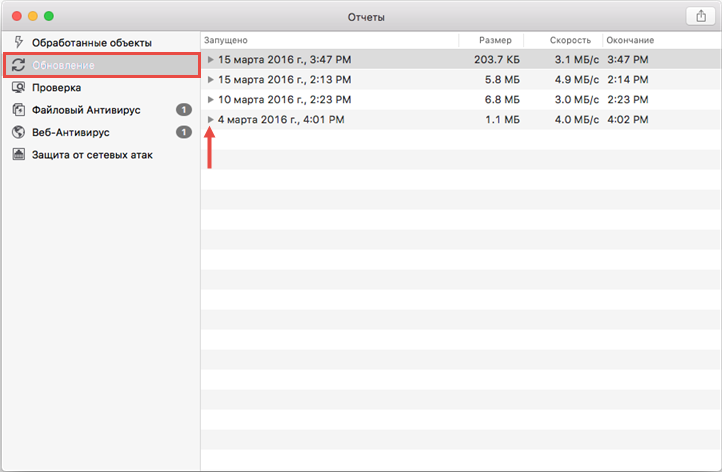
Task: Sort by the Скорость column header
Action: point(563,40)
